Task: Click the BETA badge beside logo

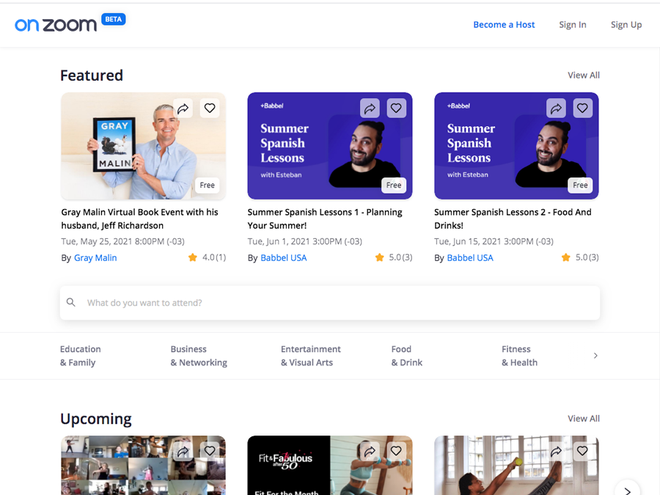Action: (x=113, y=19)
